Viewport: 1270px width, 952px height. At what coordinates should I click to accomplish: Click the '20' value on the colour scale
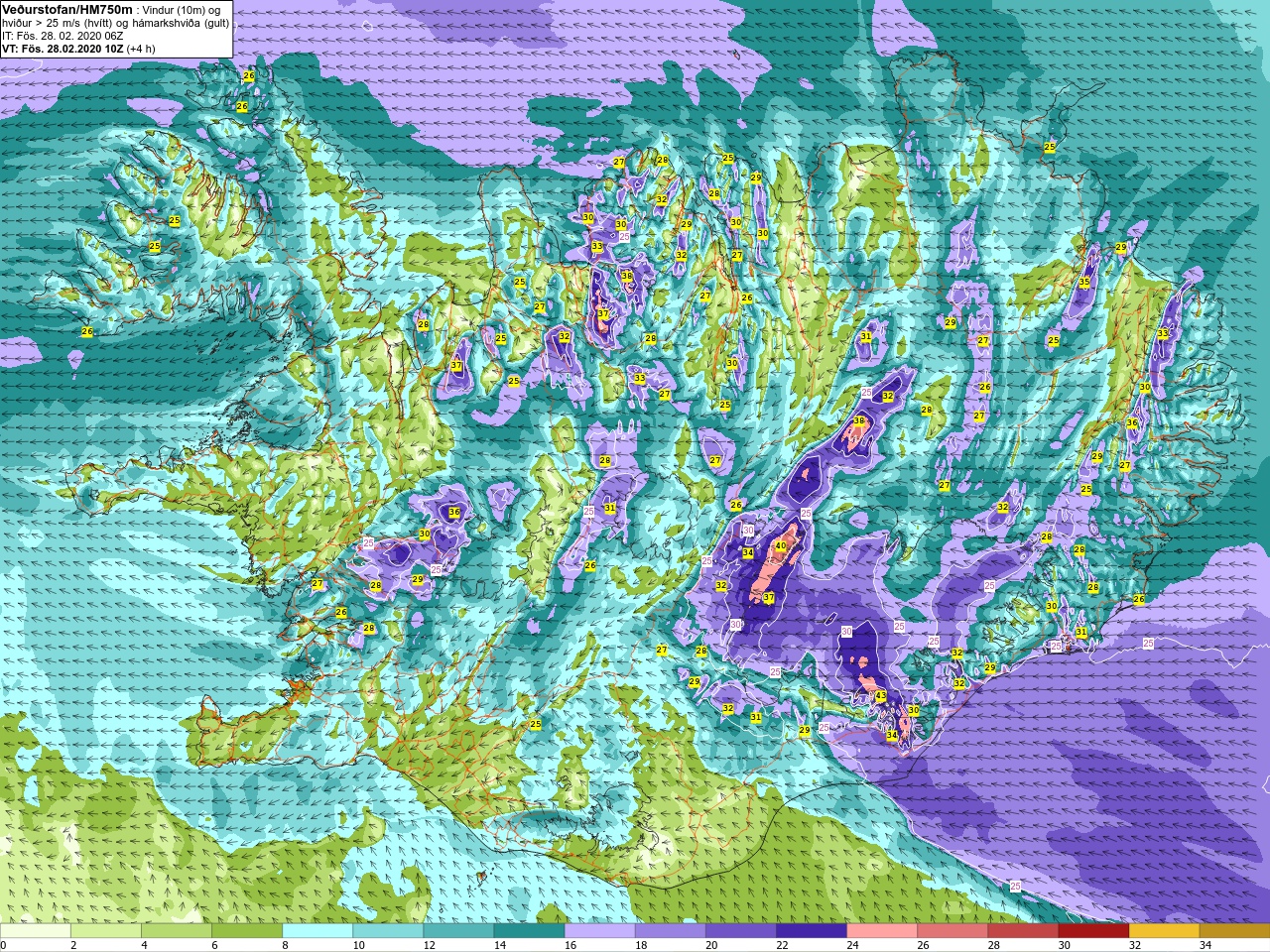(709, 945)
